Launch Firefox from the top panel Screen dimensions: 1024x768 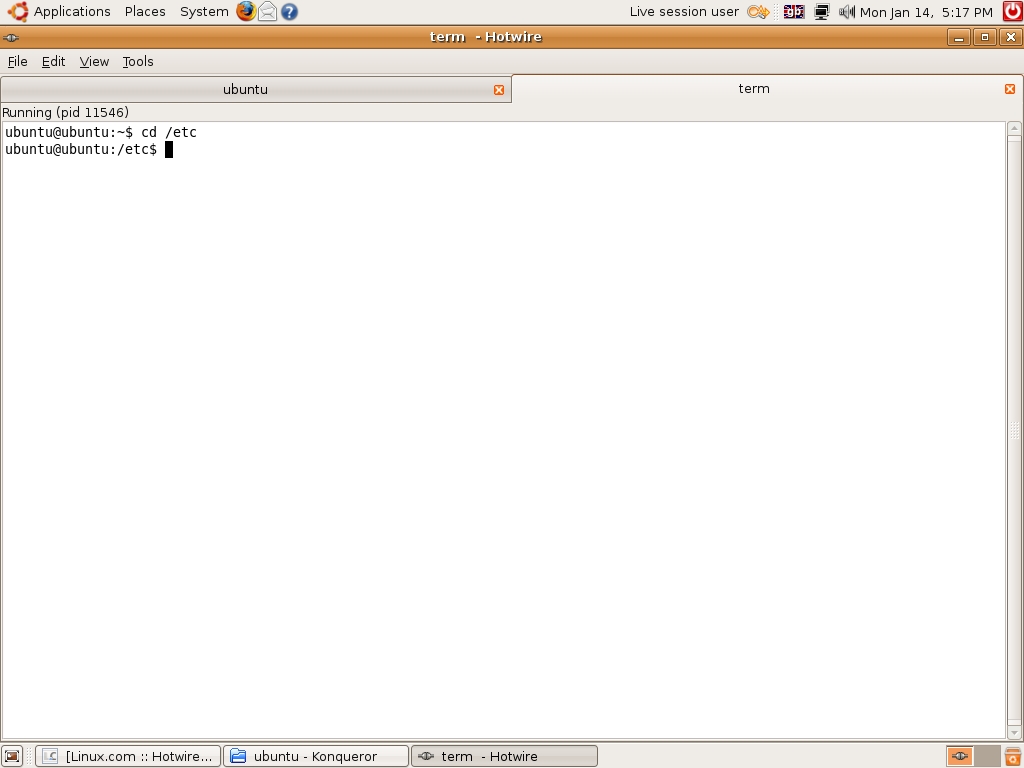pos(246,11)
